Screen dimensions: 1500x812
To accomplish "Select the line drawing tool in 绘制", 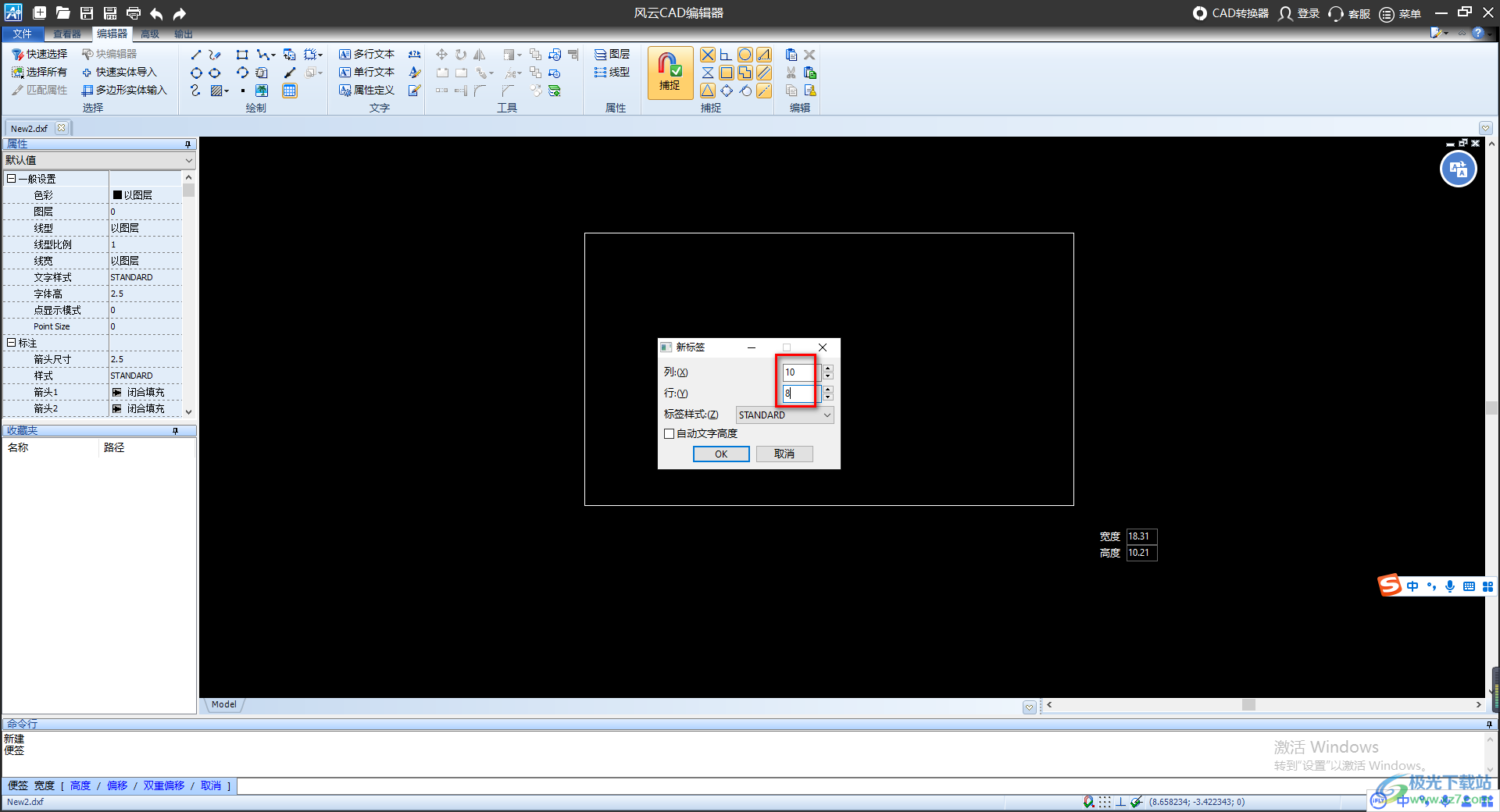I will pyautogui.click(x=196, y=55).
